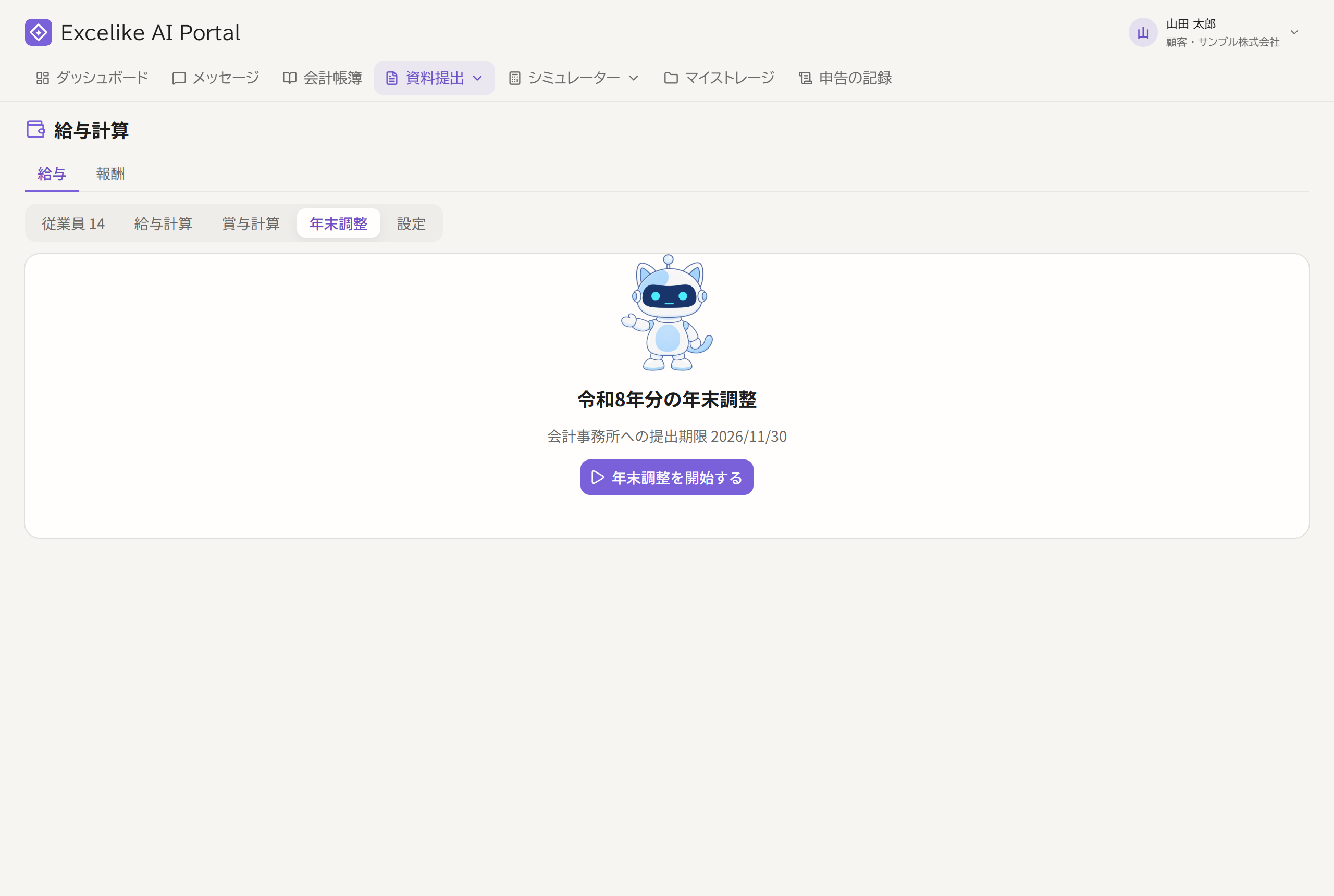Select the 給与 tab

pyautogui.click(x=52, y=173)
